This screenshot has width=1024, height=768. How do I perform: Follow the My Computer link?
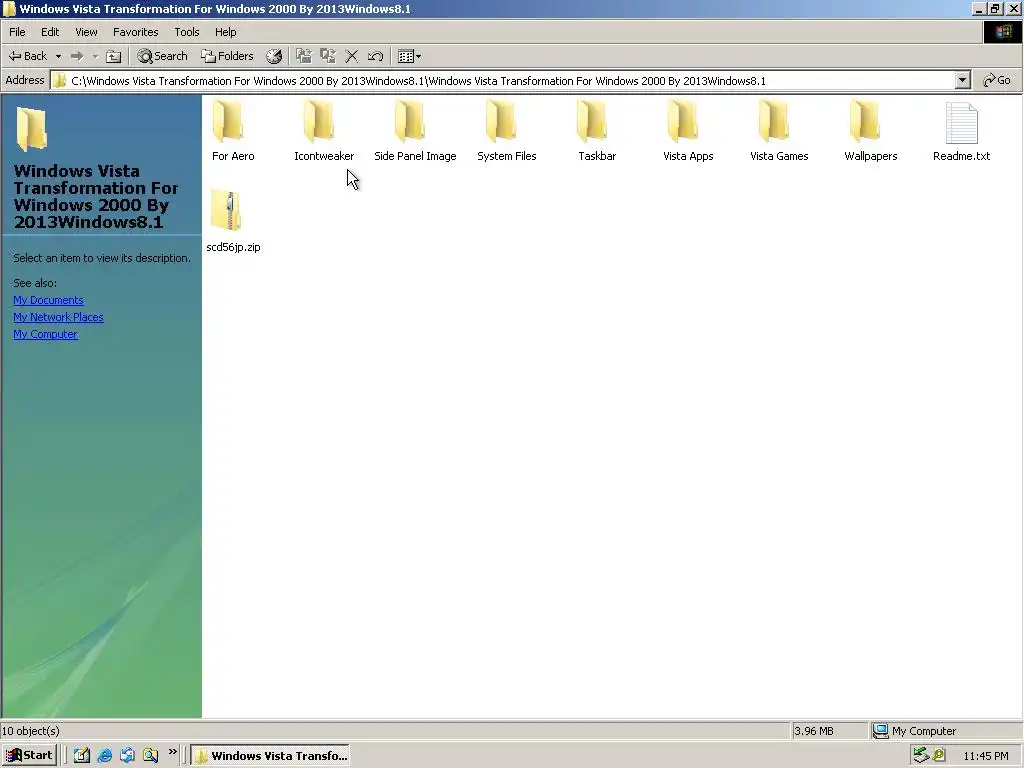click(x=45, y=334)
